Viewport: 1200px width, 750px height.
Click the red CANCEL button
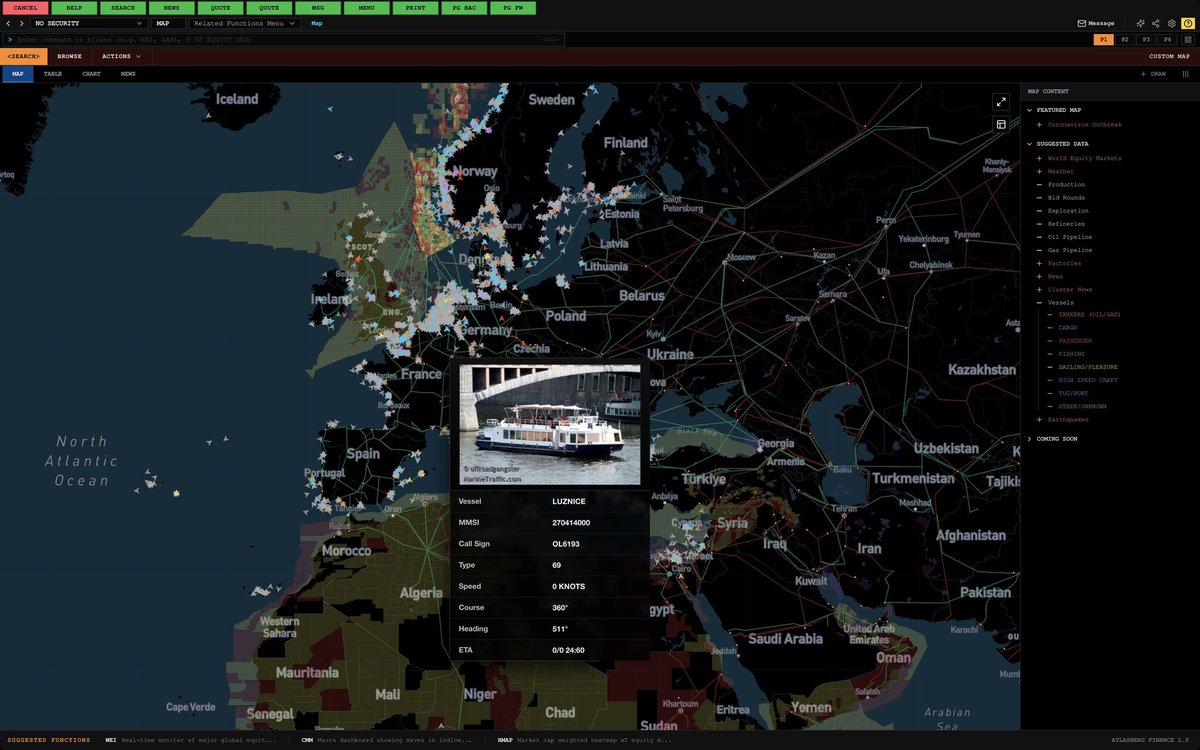click(25, 8)
